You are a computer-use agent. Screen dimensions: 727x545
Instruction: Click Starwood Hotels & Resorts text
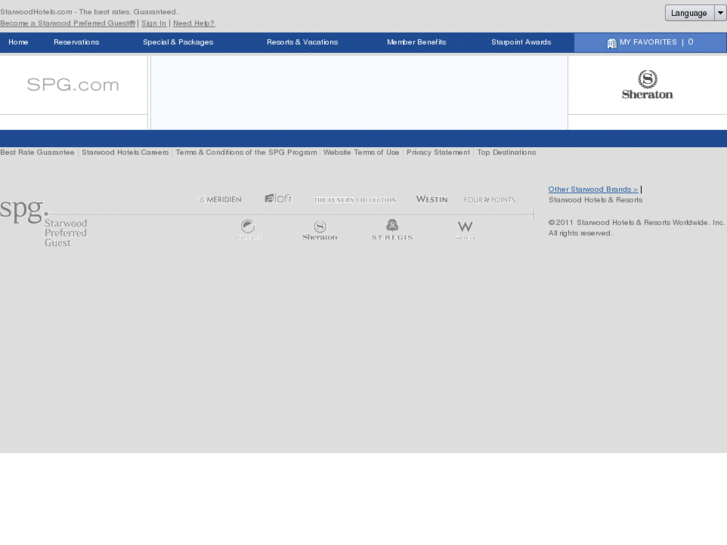(x=595, y=200)
